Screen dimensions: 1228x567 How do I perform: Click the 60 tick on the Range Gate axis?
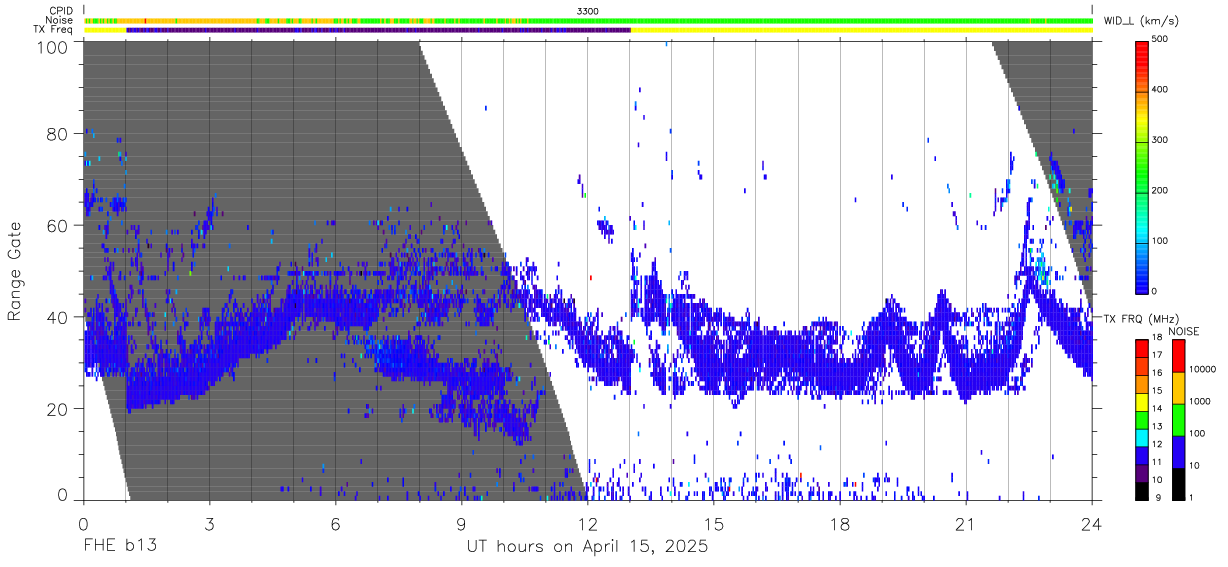pyautogui.click(x=58, y=225)
